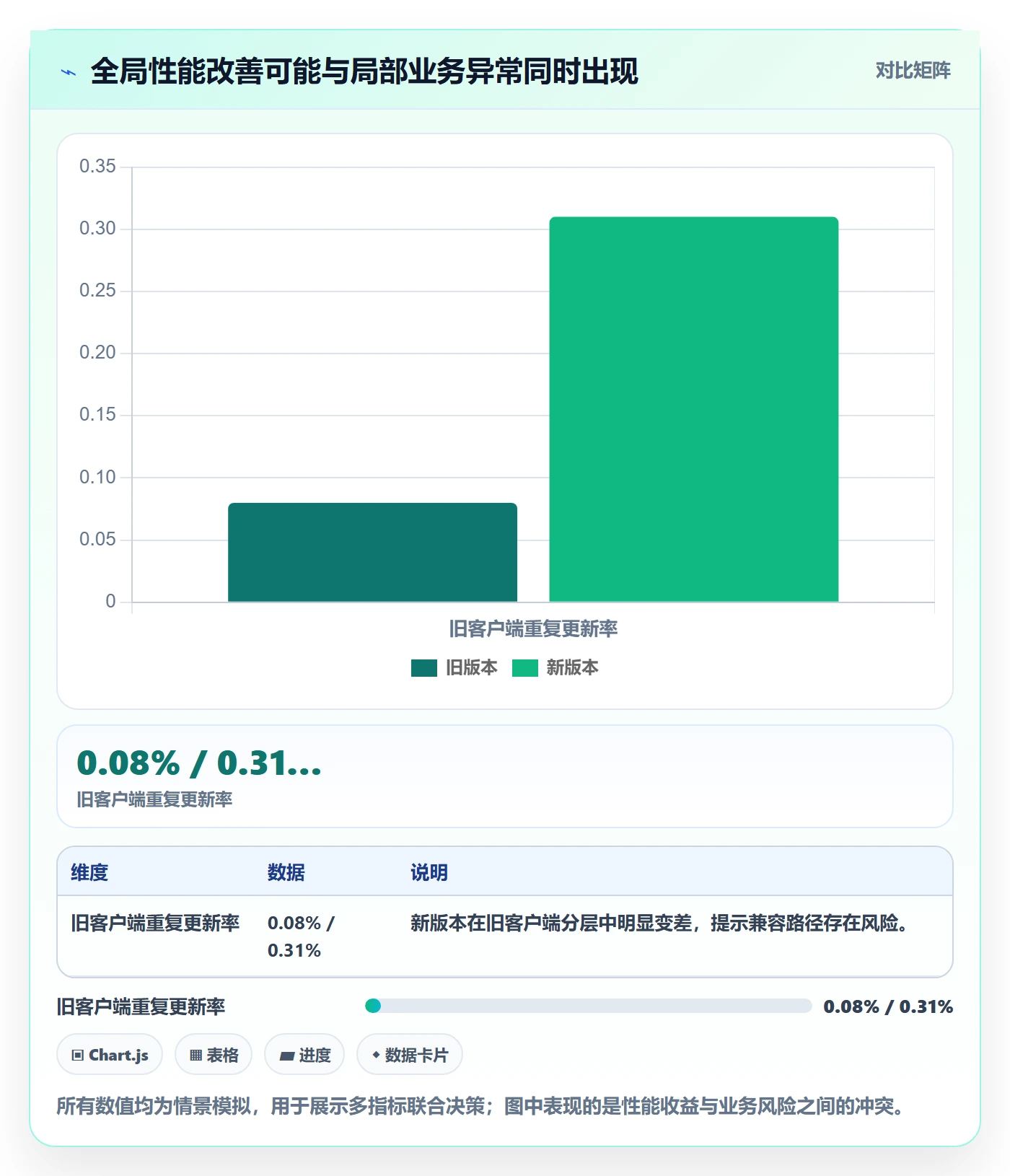The width and height of the screenshot is (1010, 1176).
Task: Toggle the 旧版本 legend entry
Action: [x=454, y=667]
